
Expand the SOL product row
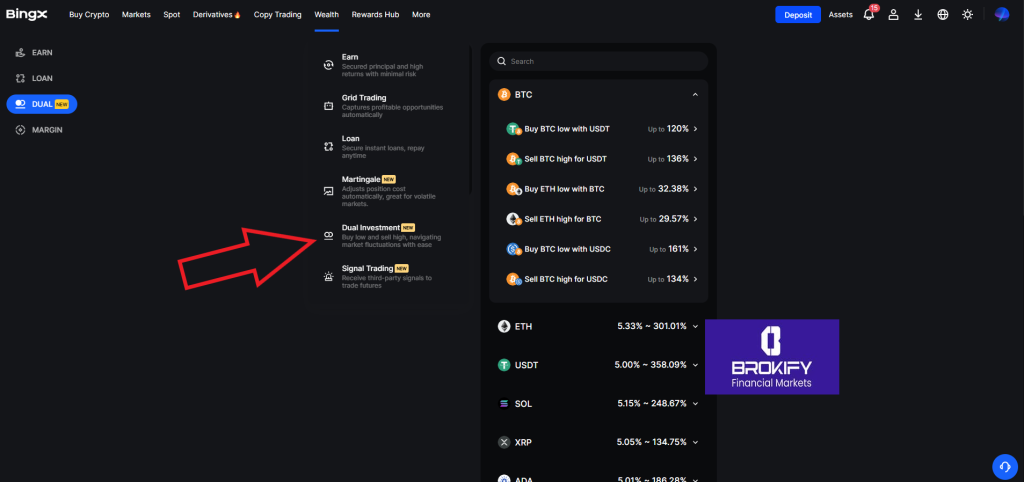click(x=598, y=403)
